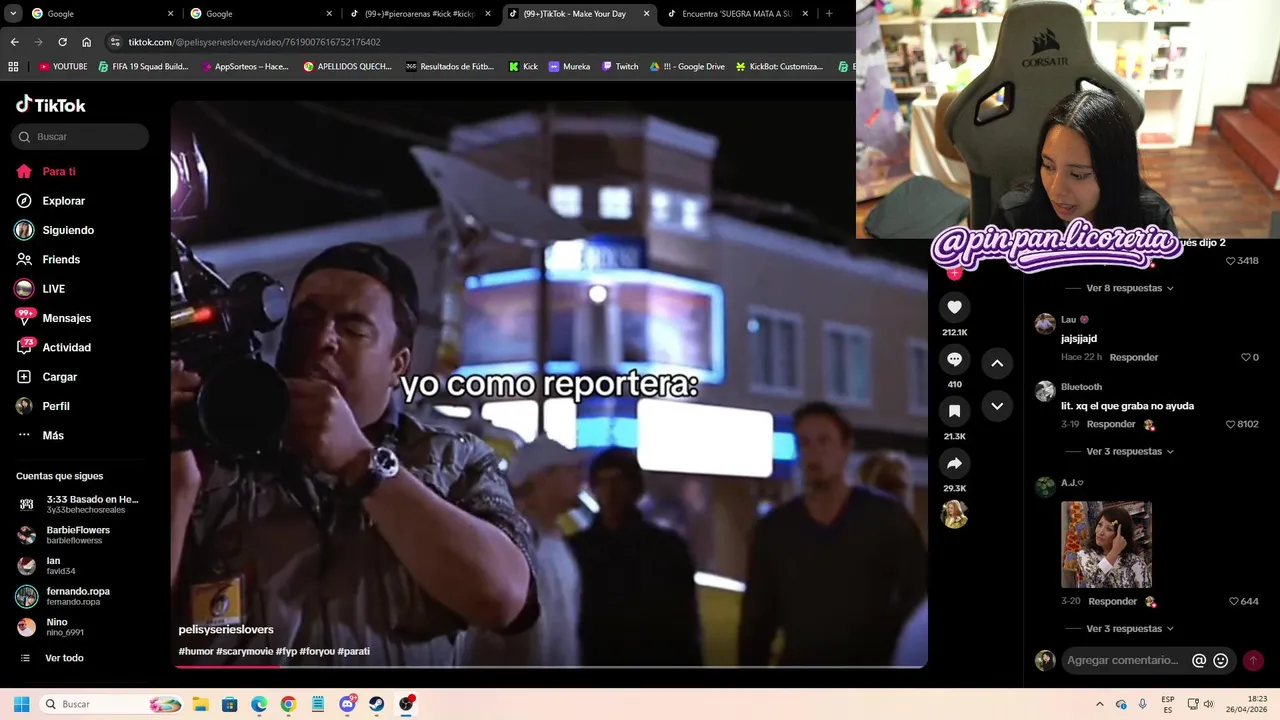The width and height of the screenshot is (1280, 720).
Task: Click Ver todo followed accounts
Action: (x=54, y=658)
